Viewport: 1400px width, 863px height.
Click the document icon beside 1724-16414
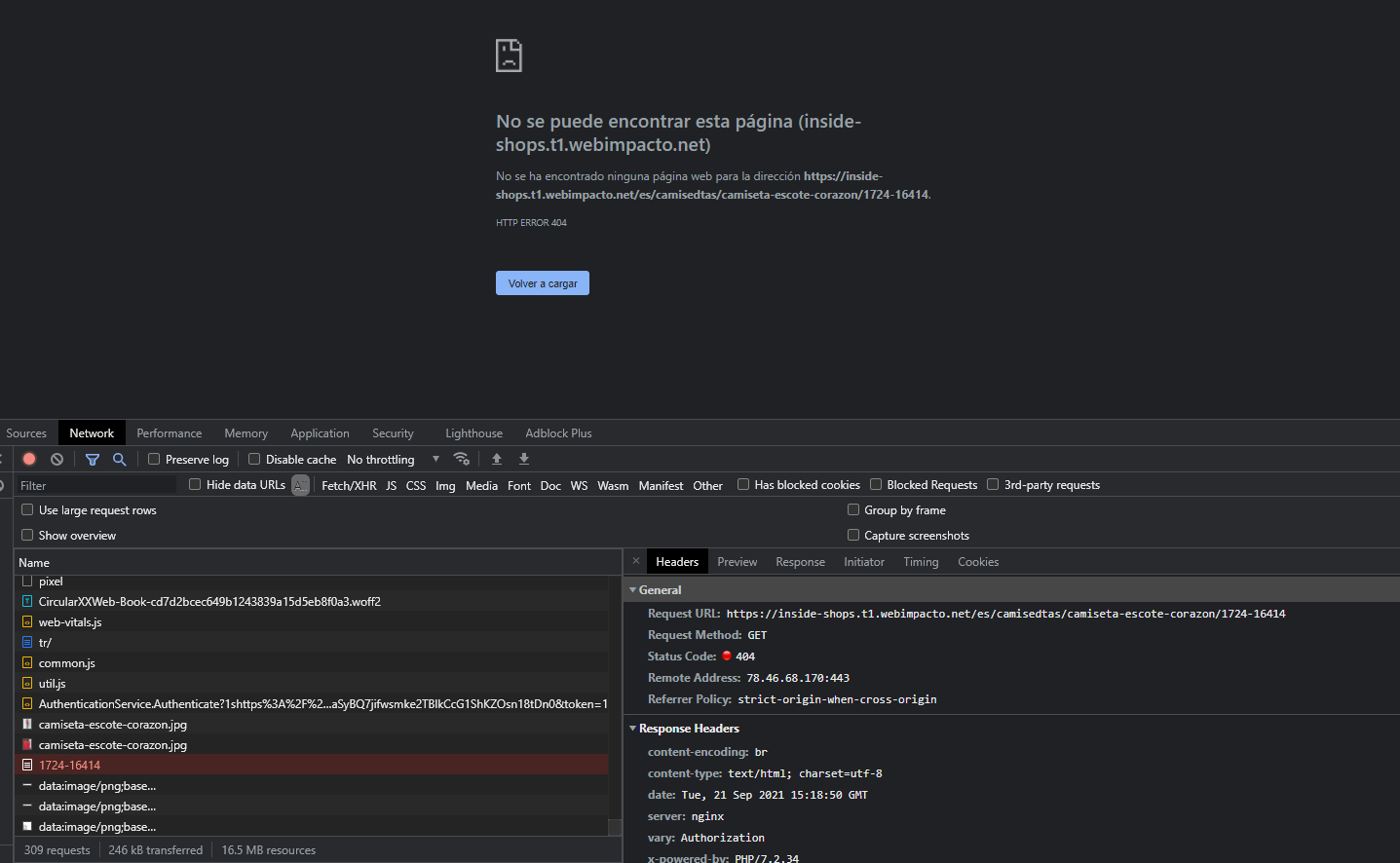[27, 765]
